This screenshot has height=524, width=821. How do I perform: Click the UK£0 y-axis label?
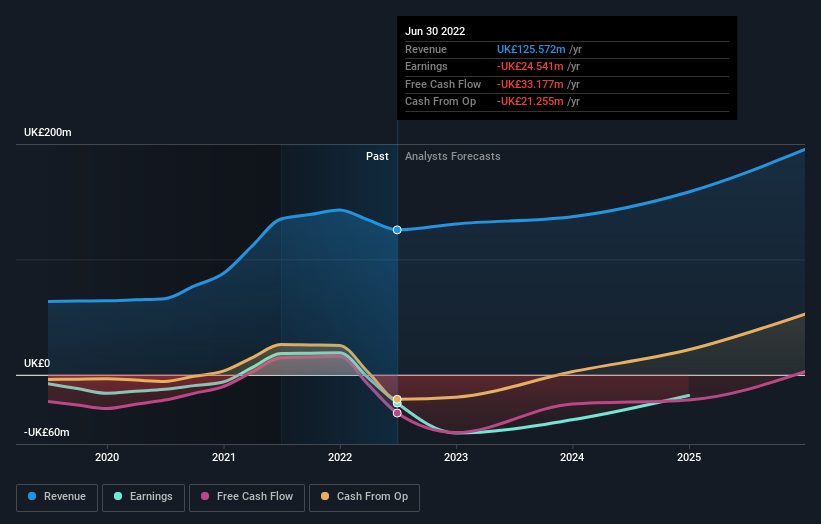[37, 363]
